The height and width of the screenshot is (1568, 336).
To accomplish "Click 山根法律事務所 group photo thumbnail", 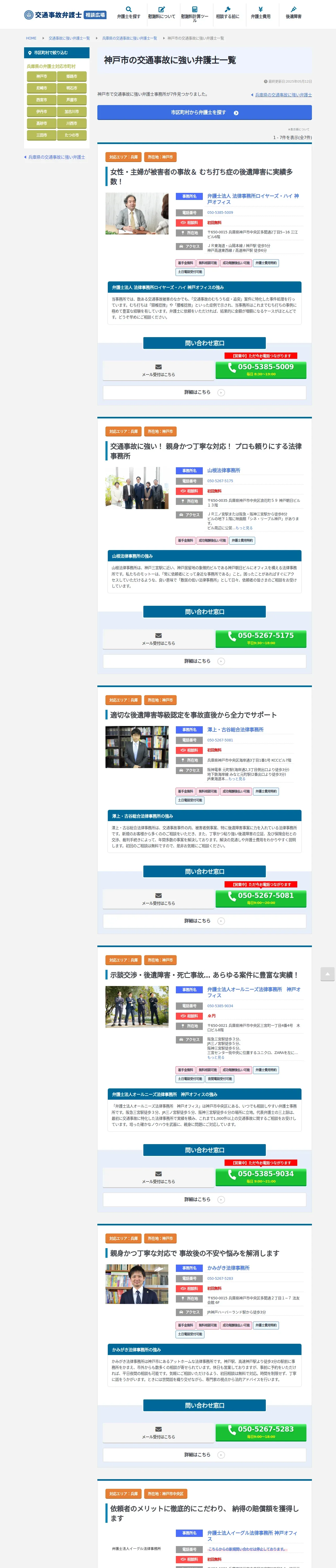I will (x=137, y=488).
